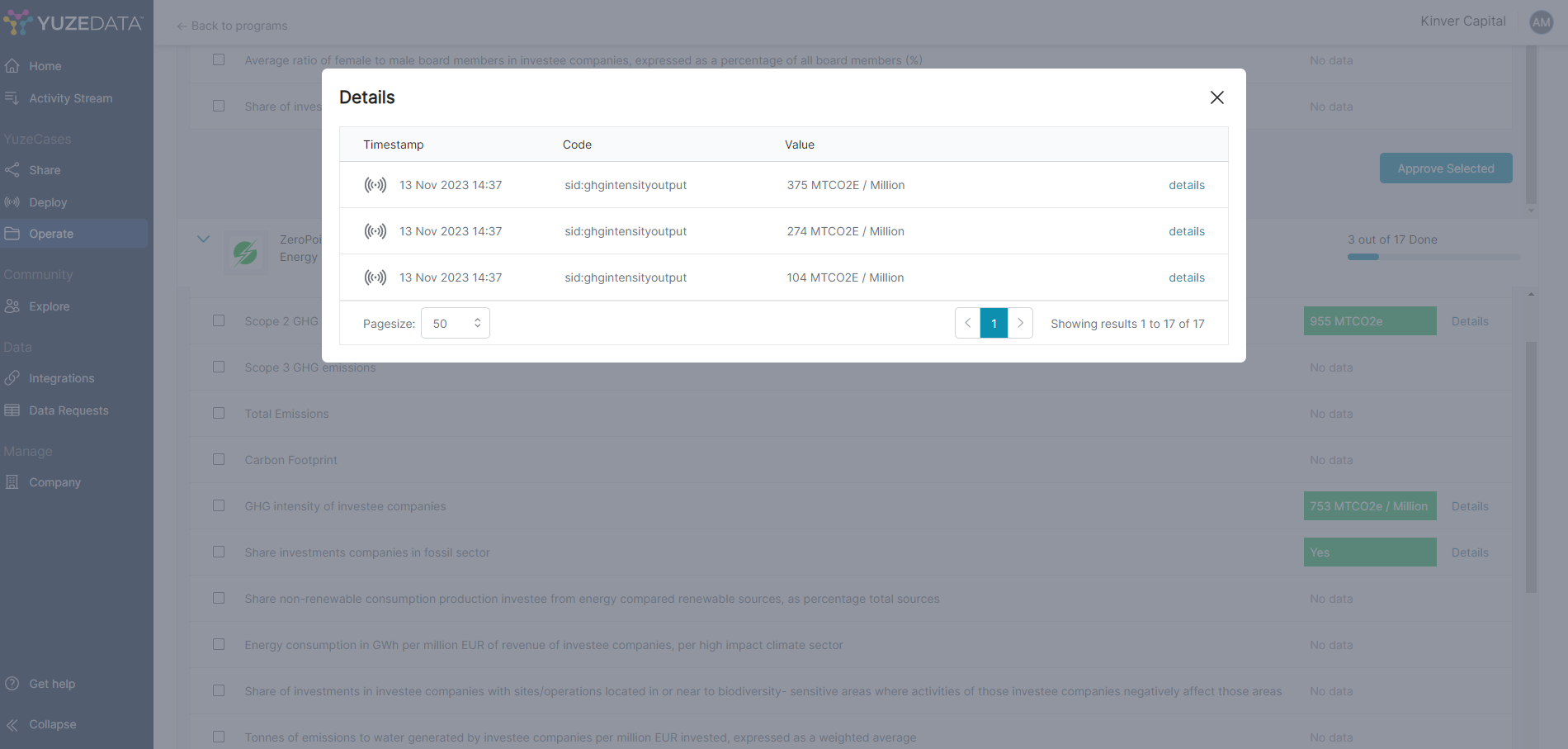The height and width of the screenshot is (749, 1568).
Task: Click the Integrations link icon
Action: (12, 378)
